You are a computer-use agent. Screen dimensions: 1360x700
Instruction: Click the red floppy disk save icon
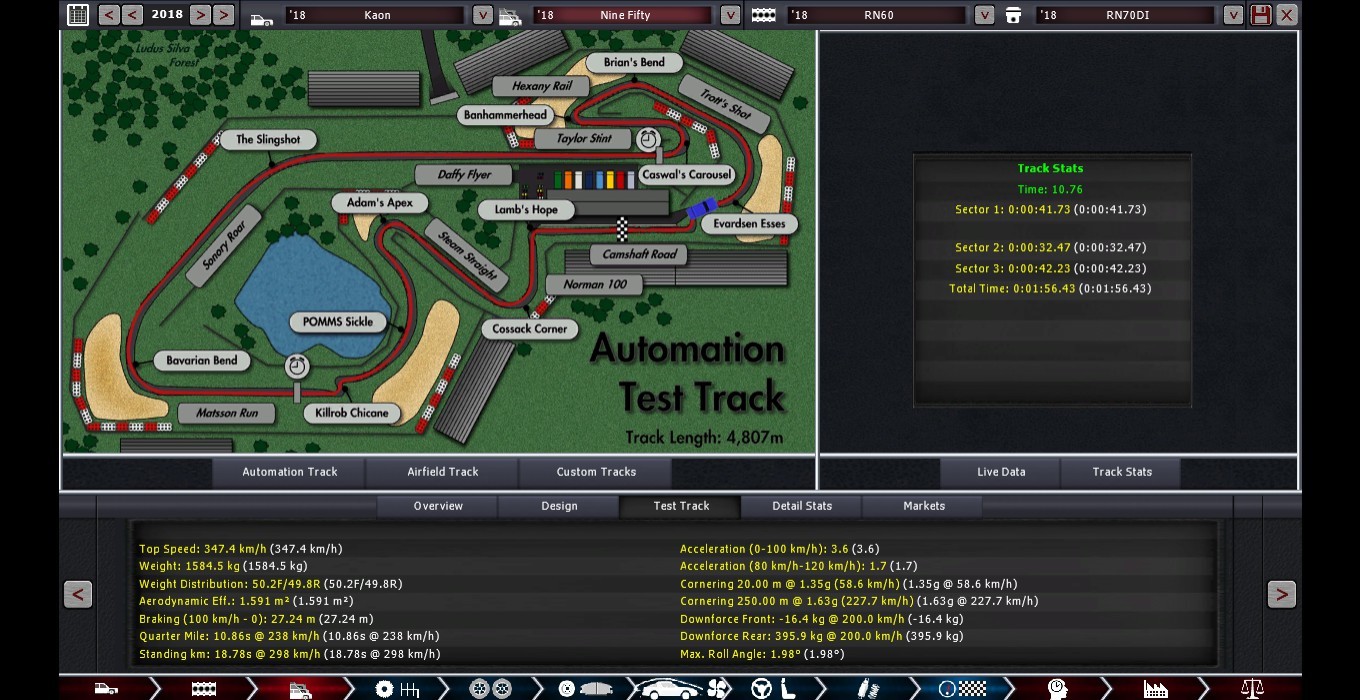point(1260,15)
